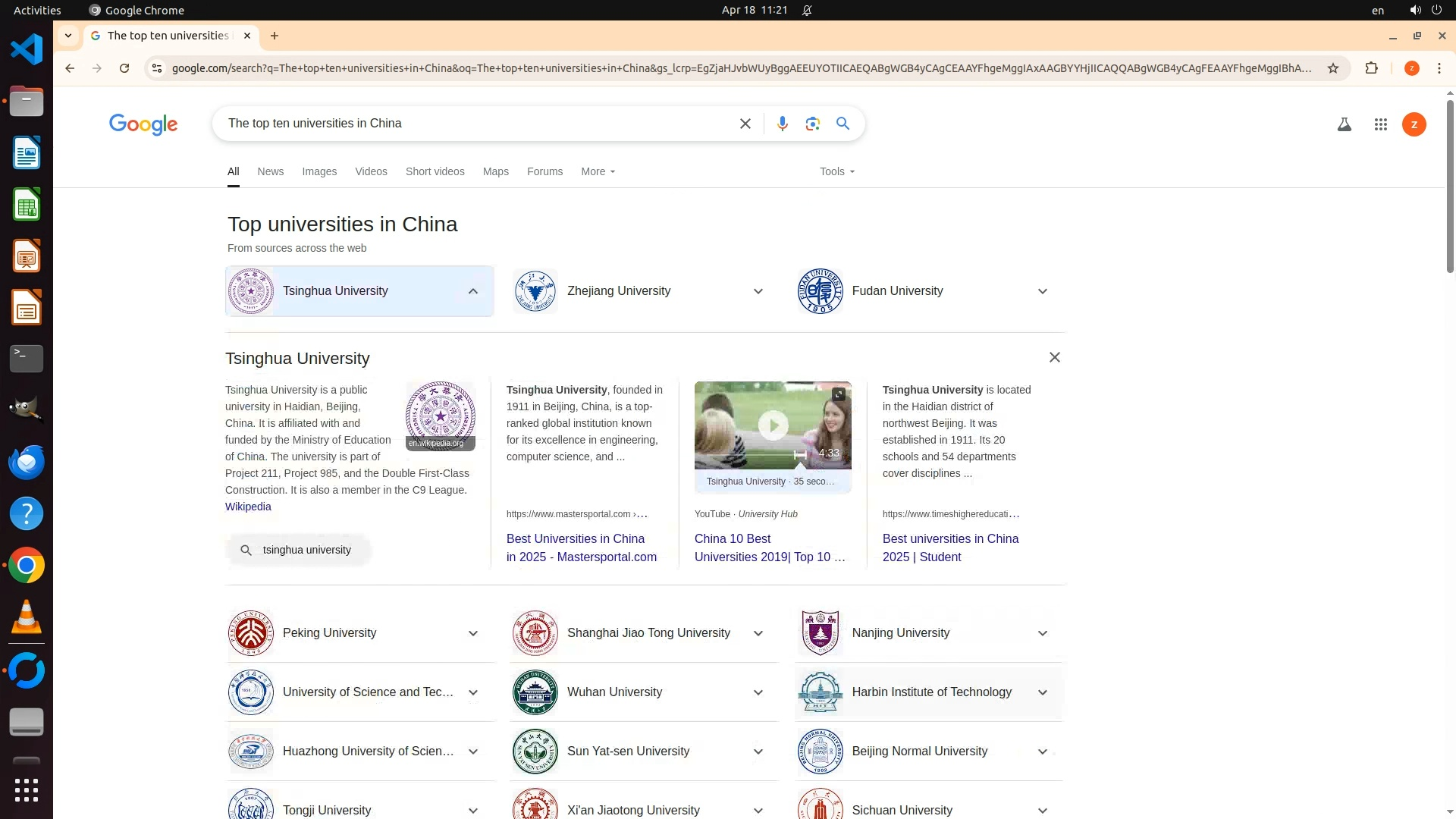Click the voice search microphone icon
This screenshot has height=819, width=1456.
click(782, 124)
